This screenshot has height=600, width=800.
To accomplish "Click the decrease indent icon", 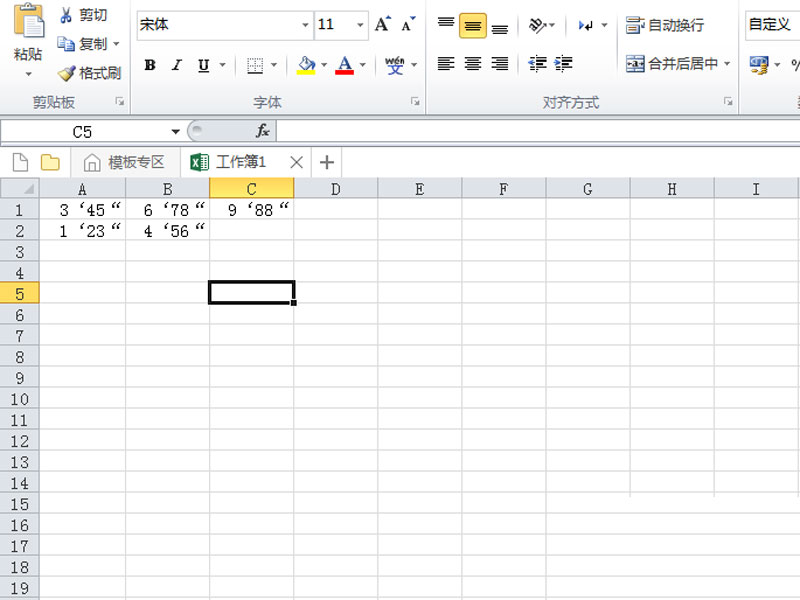I will tap(537, 64).
